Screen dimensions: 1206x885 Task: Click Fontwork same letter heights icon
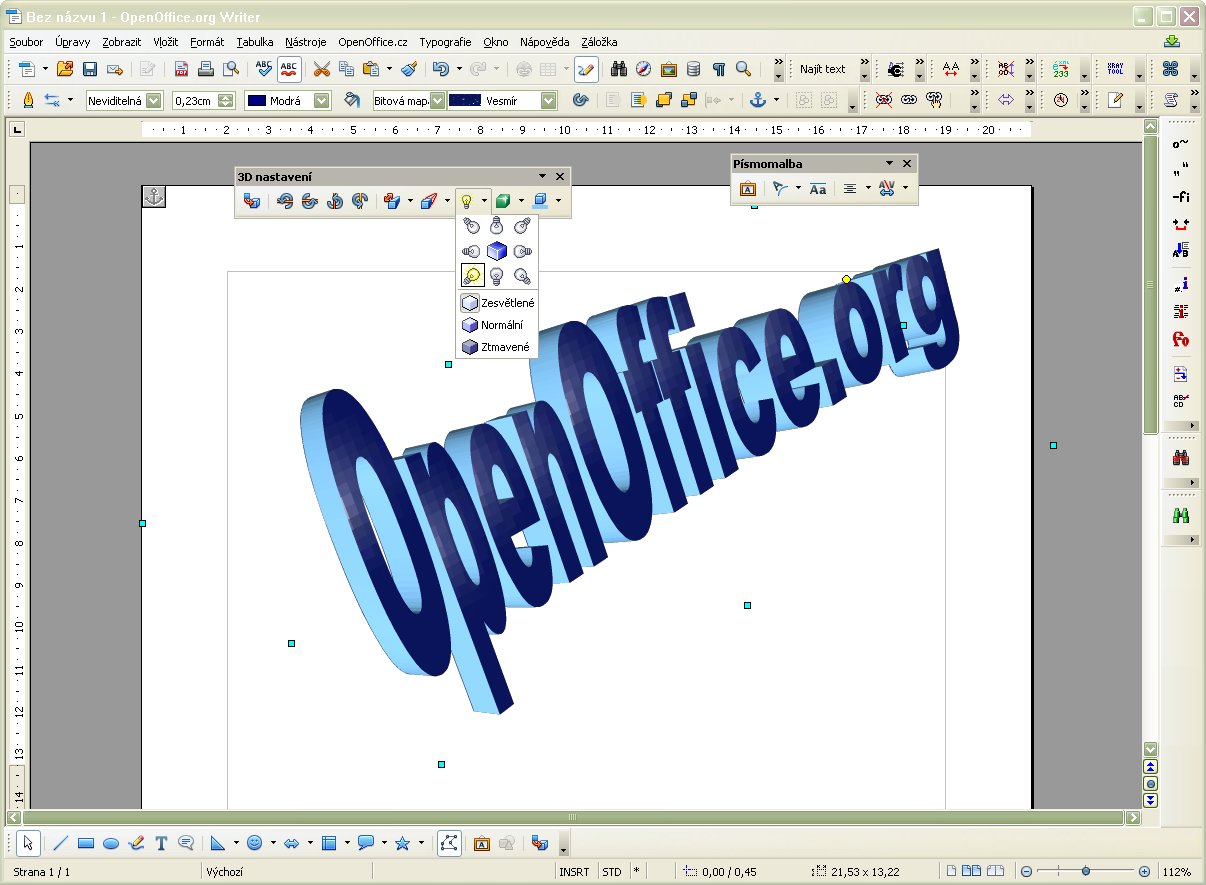pyautogui.click(x=818, y=188)
